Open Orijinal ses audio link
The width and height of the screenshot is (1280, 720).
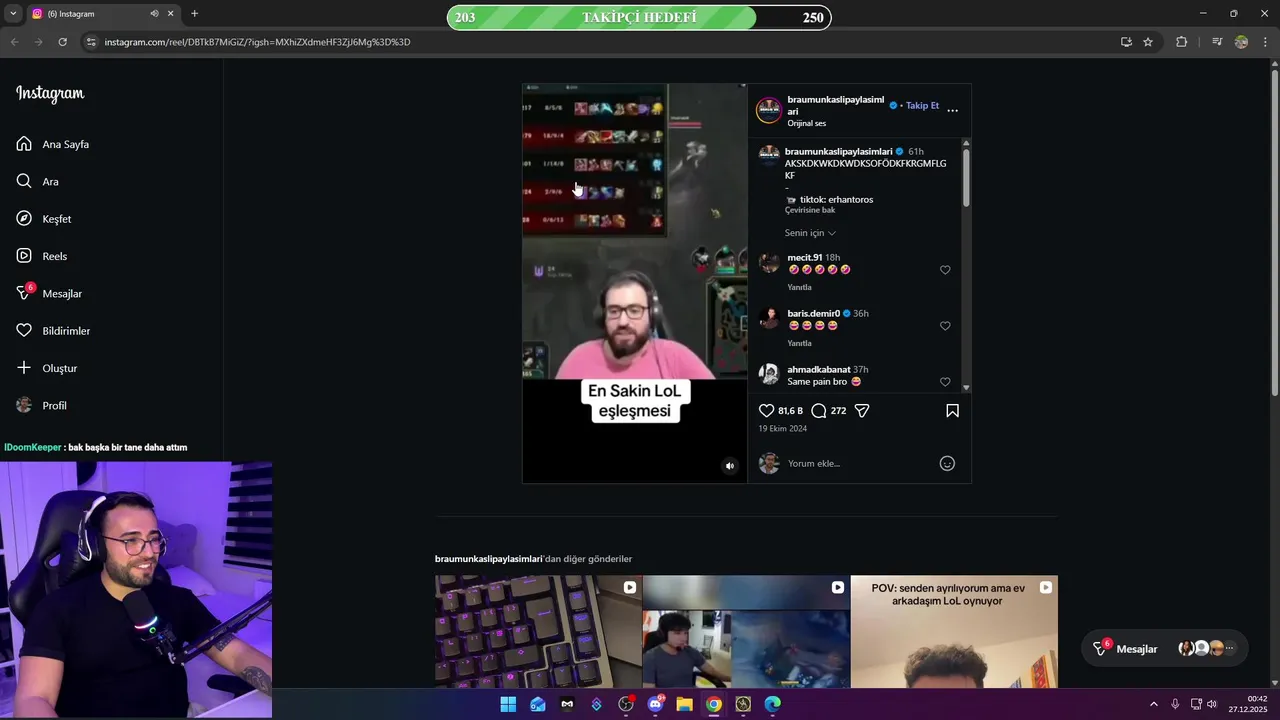click(x=807, y=123)
